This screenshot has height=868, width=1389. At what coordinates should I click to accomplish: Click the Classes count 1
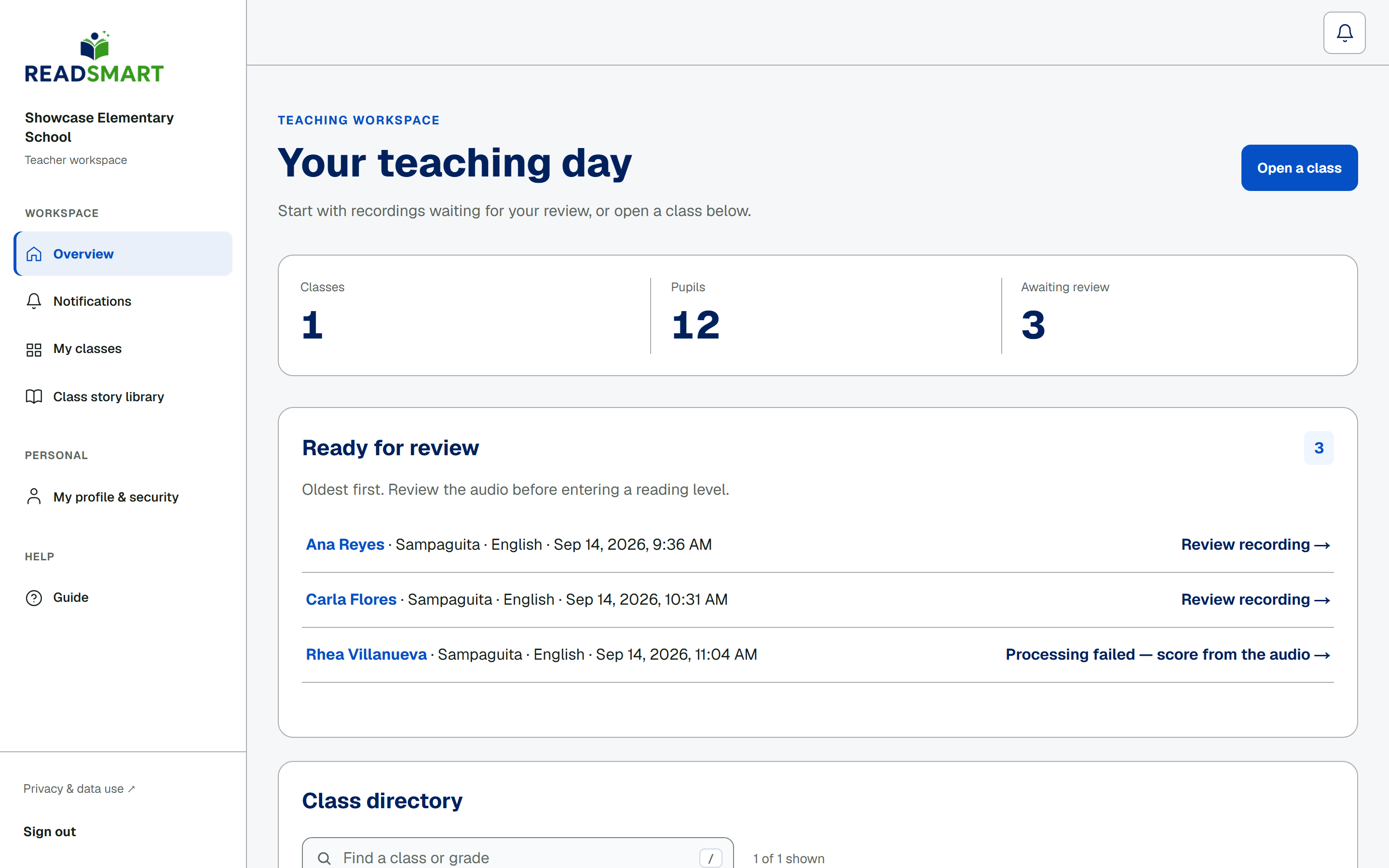coord(312,325)
